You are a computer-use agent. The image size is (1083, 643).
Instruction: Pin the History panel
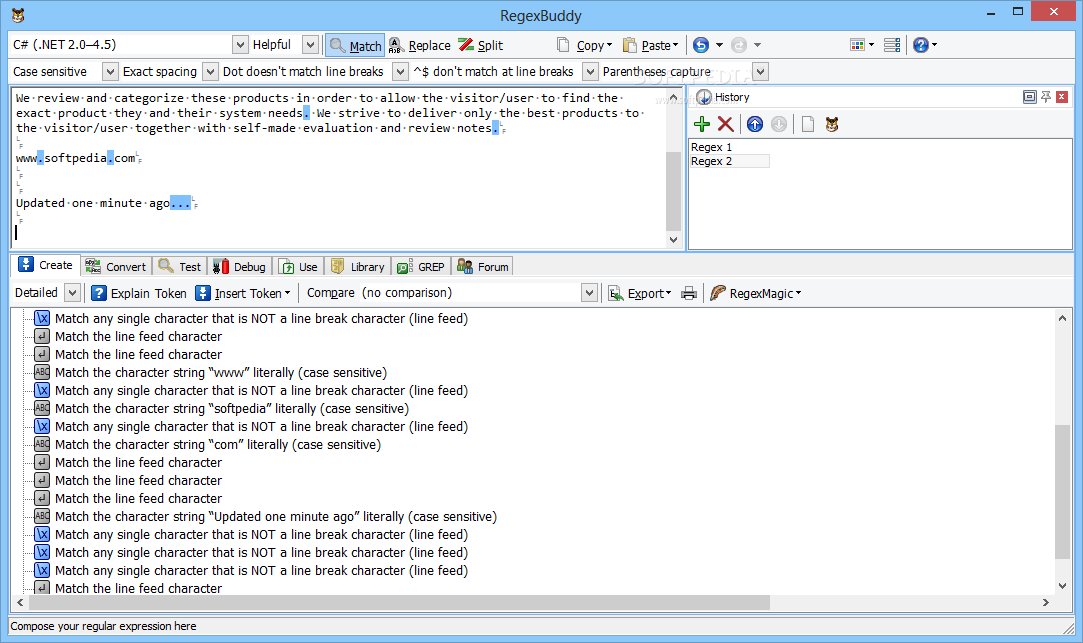[x=1046, y=97]
